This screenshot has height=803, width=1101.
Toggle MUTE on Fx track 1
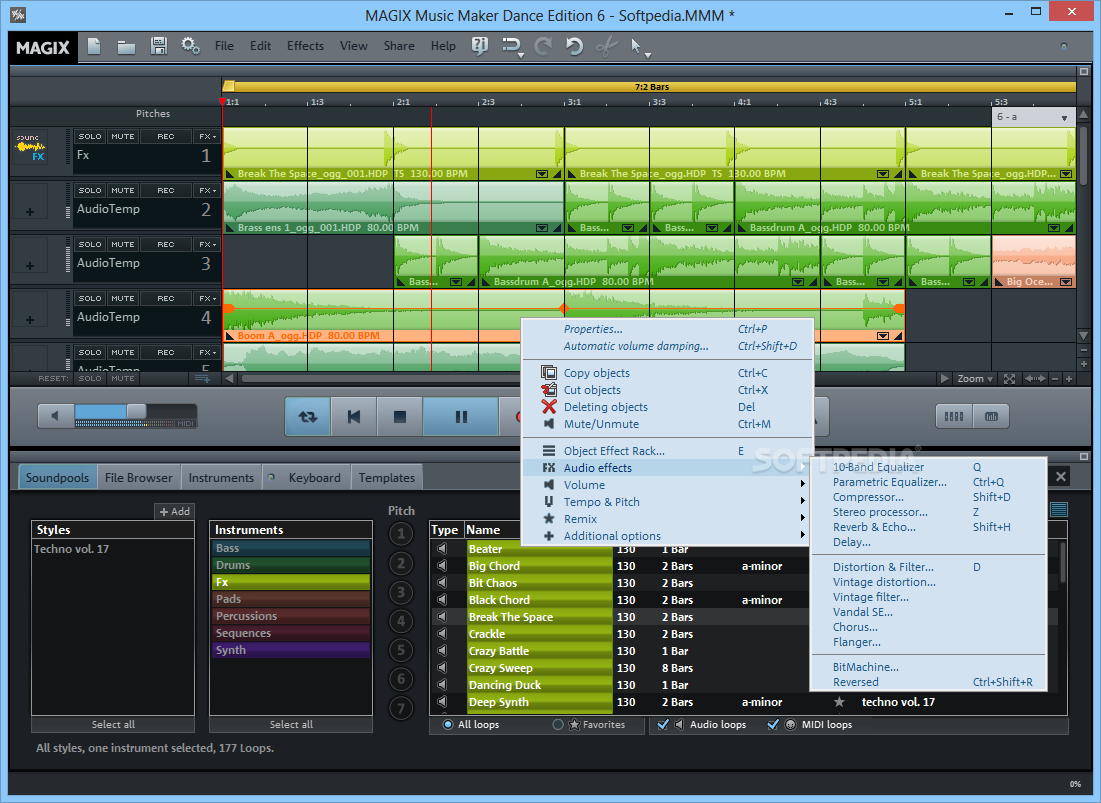[x=122, y=136]
